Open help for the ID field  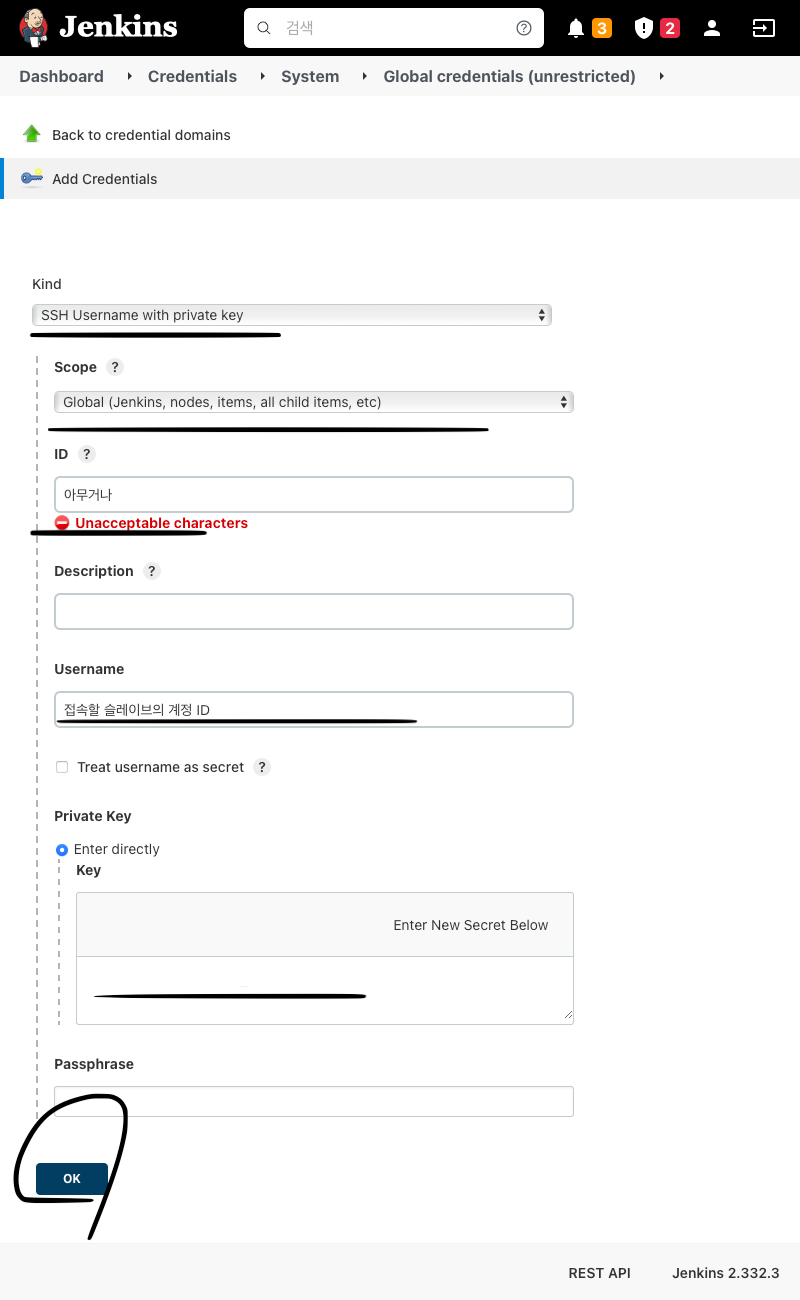pos(87,454)
